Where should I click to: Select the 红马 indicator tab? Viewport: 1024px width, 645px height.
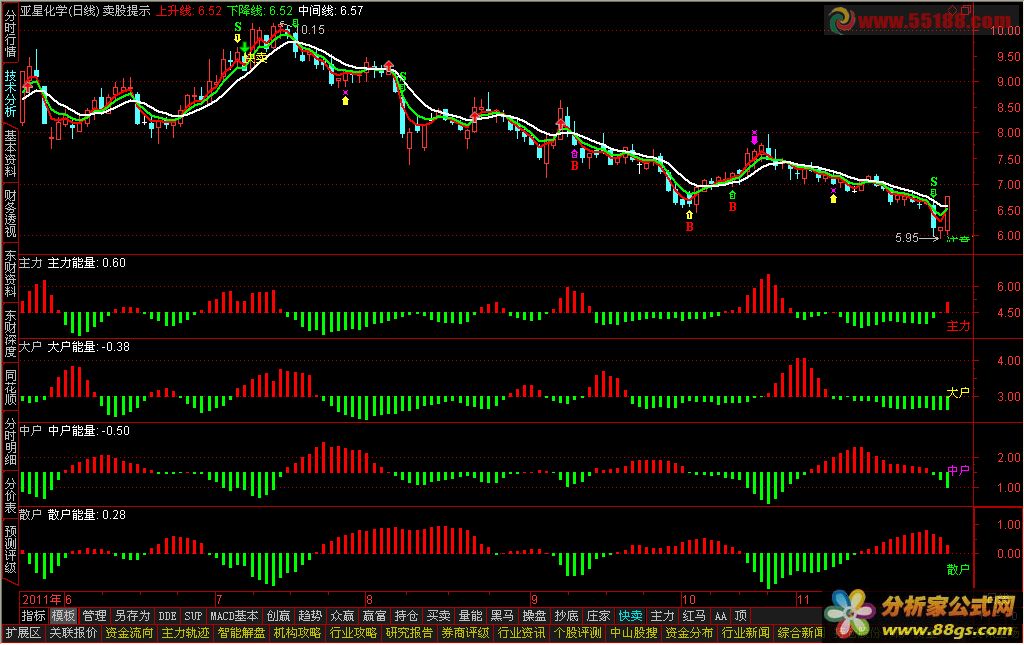694,616
